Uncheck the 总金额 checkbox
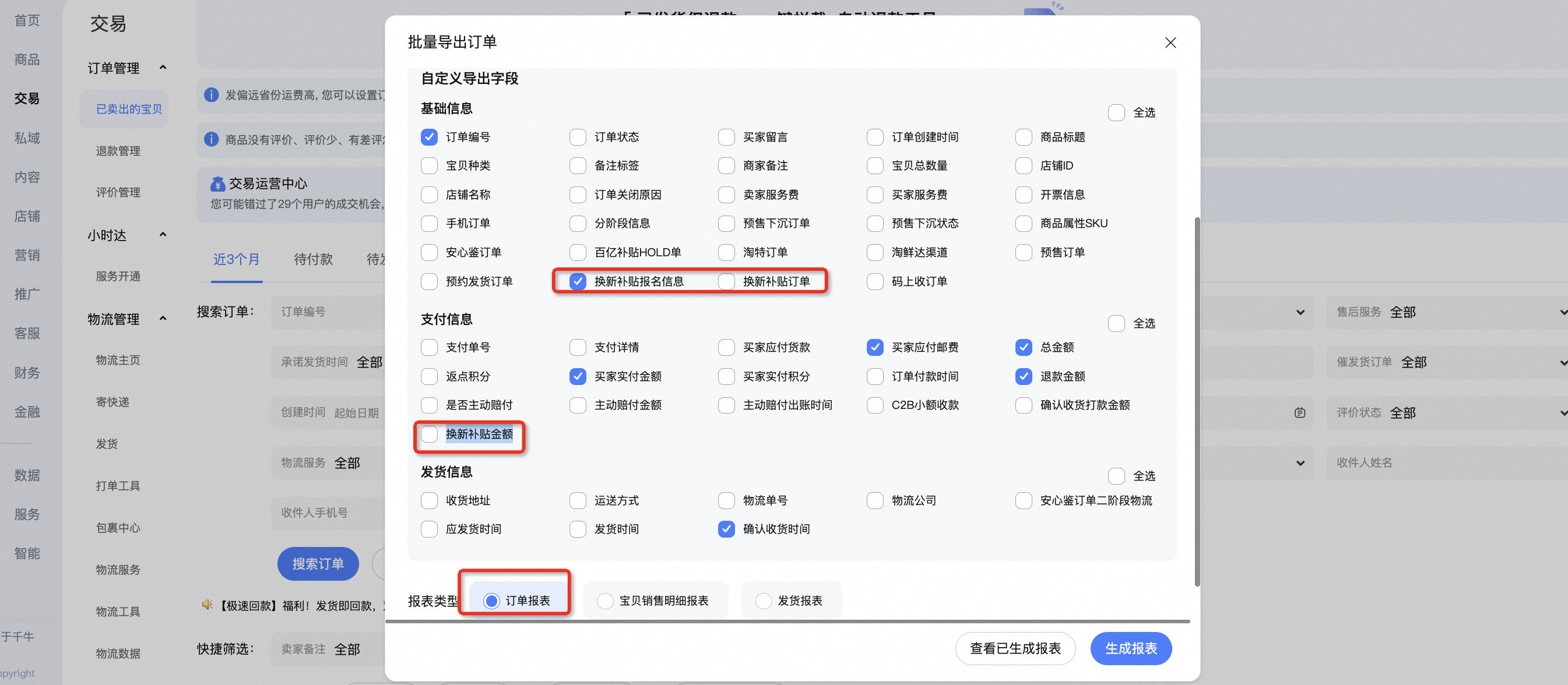This screenshot has width=1568, height=685. tap(1023, 347)
